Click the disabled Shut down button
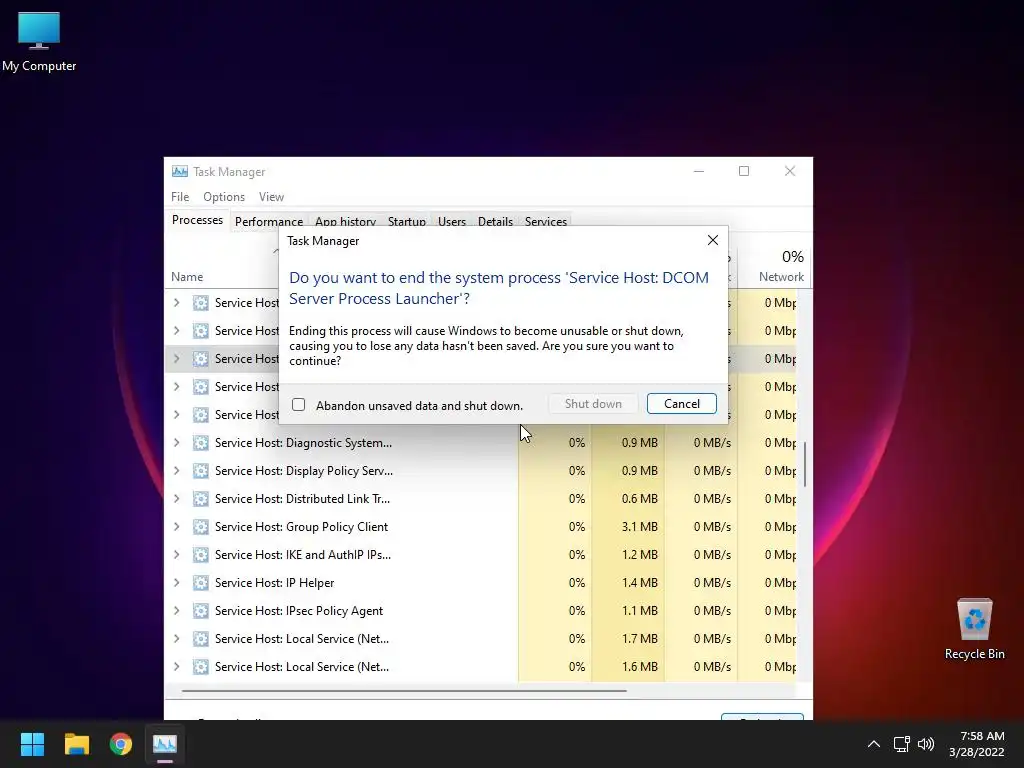 tap(593, 404)
